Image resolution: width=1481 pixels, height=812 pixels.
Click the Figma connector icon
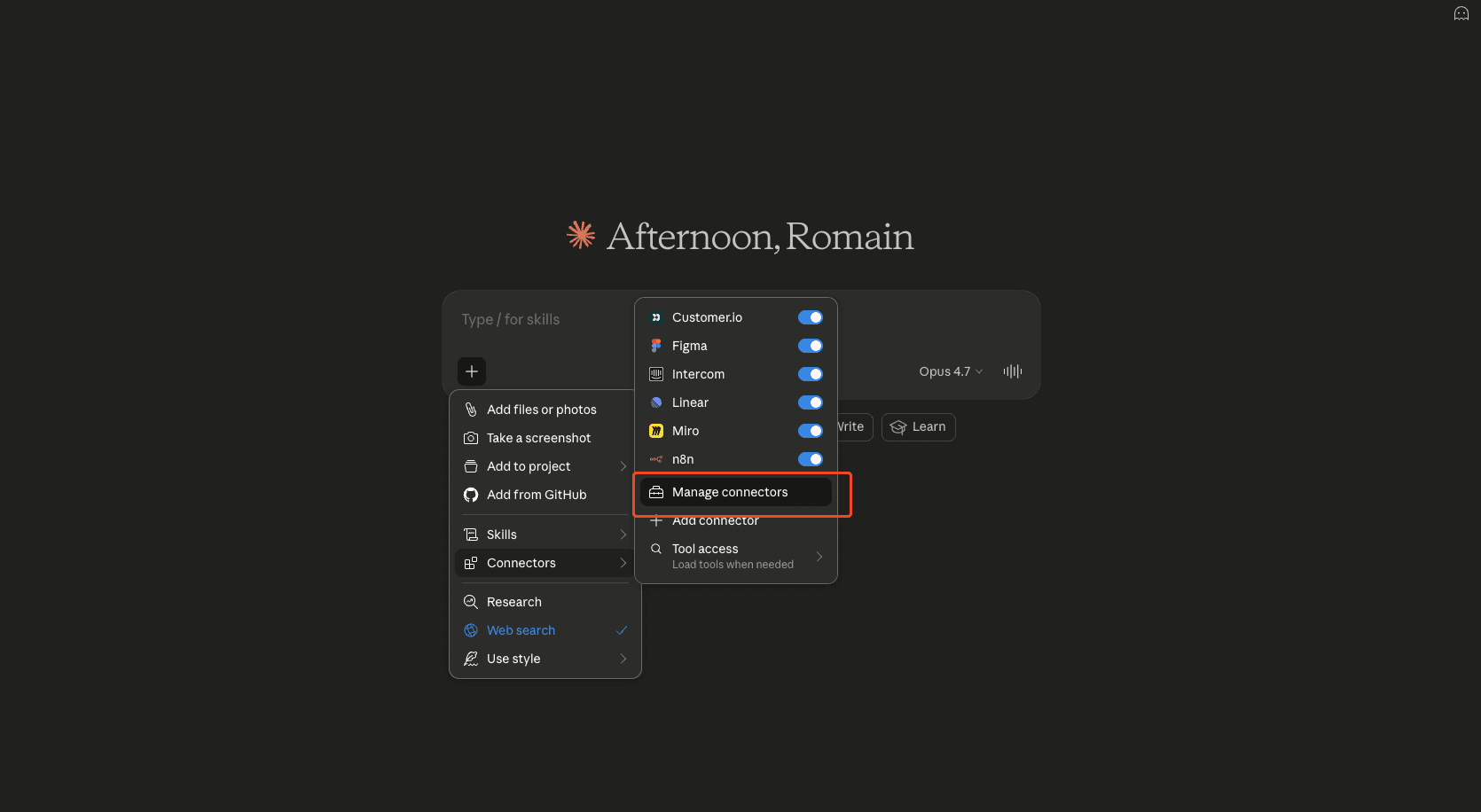(x=655, y=345)
